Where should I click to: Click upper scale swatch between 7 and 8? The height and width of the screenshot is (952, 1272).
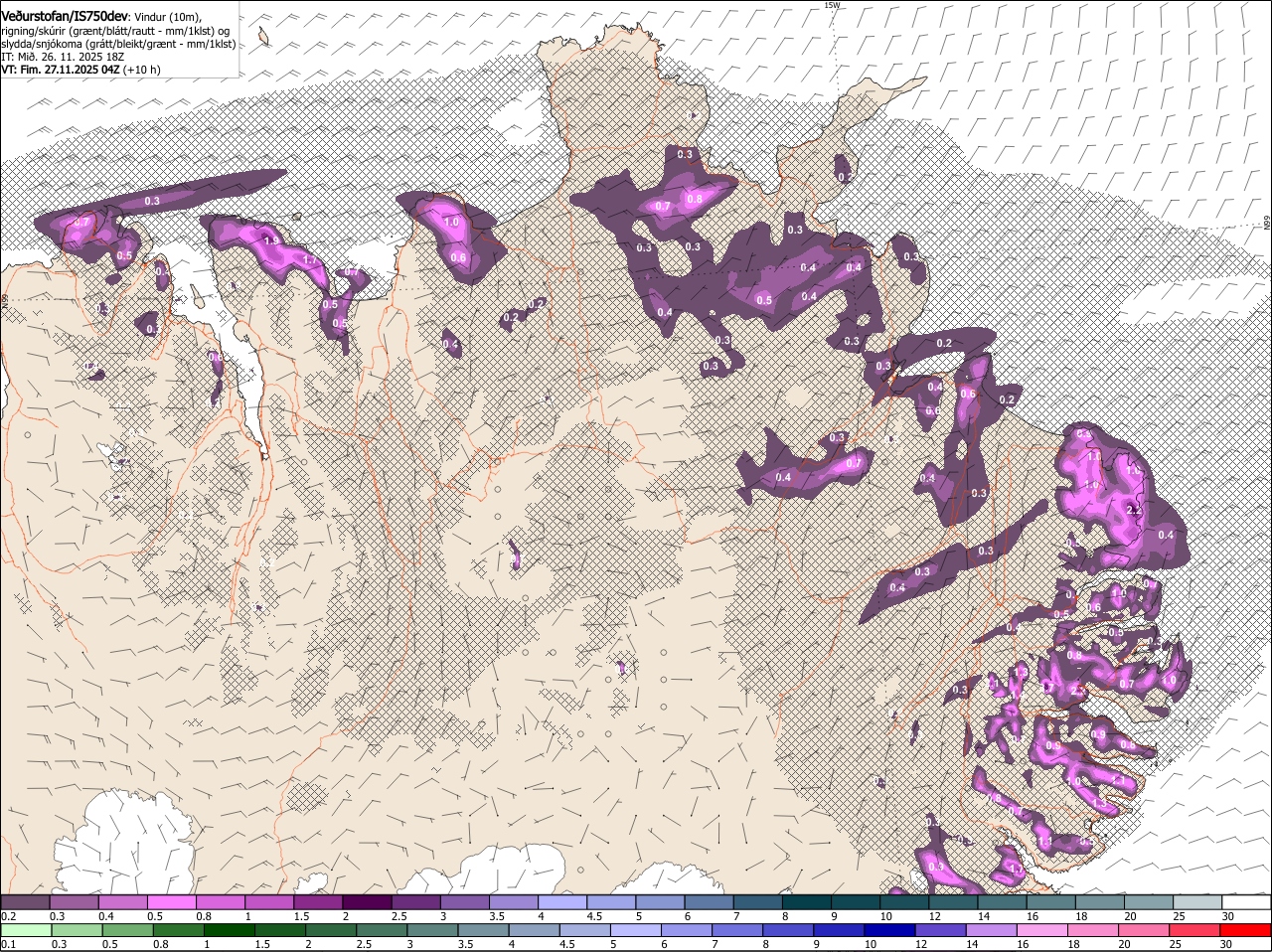[x=756, y=901]
